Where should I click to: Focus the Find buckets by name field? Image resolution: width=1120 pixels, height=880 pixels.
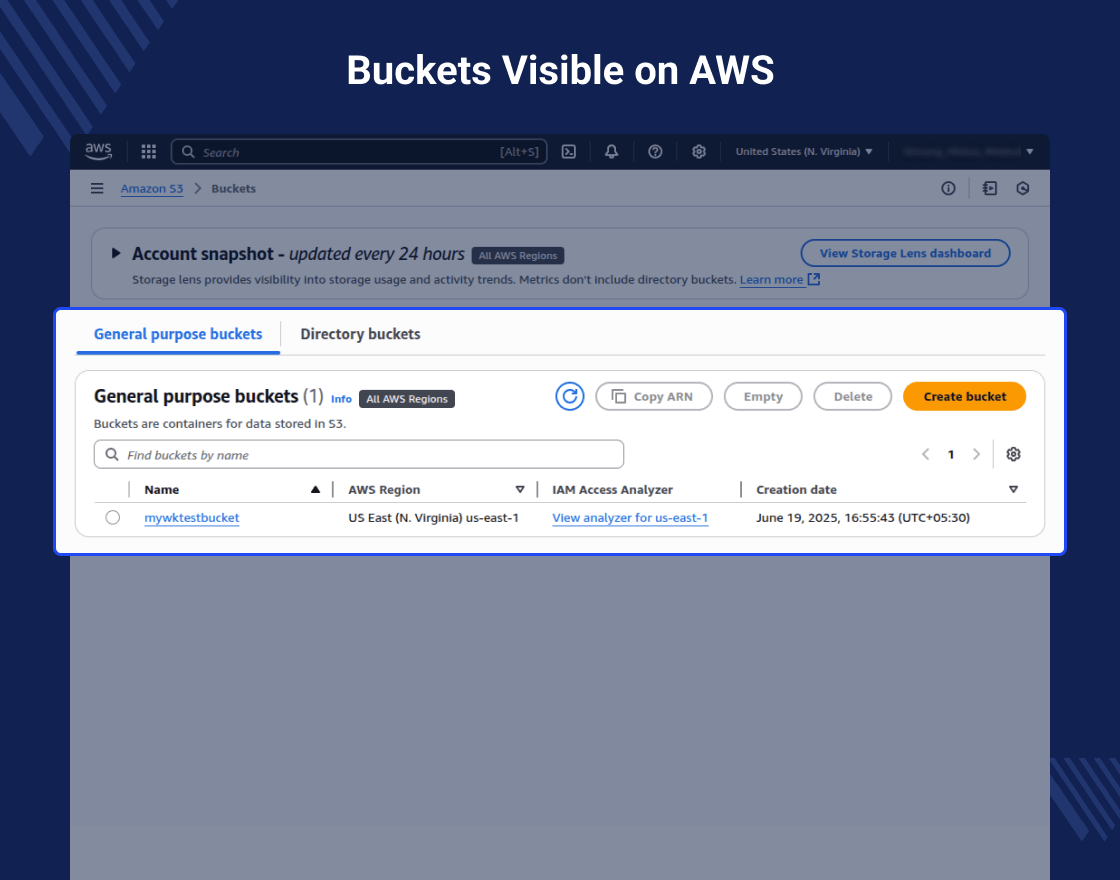pos(359,454)
